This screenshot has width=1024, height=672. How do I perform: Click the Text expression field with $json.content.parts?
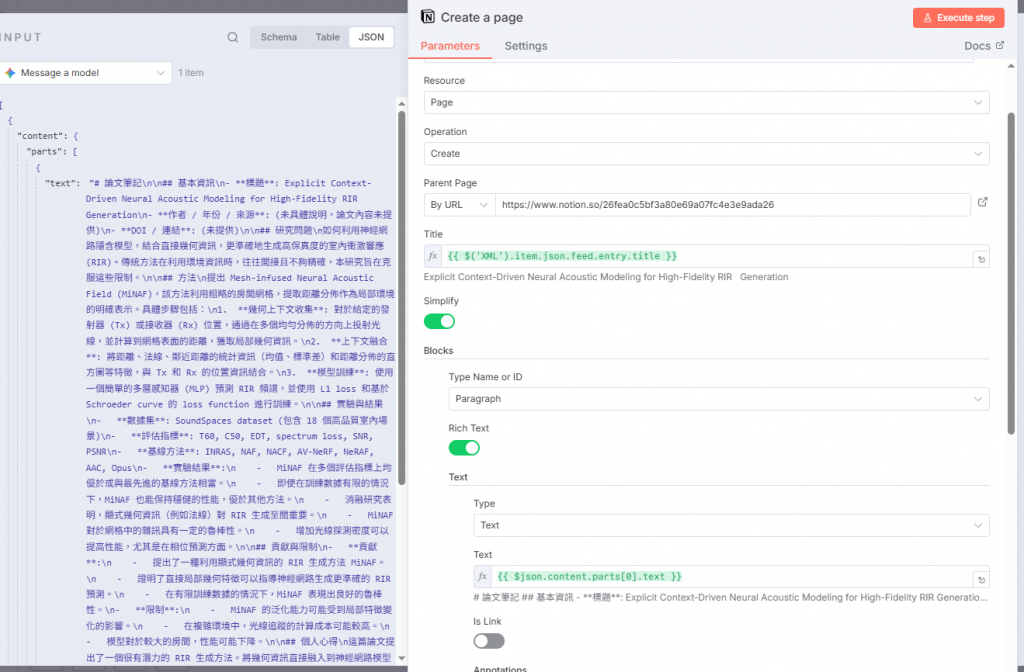[732, 577]
